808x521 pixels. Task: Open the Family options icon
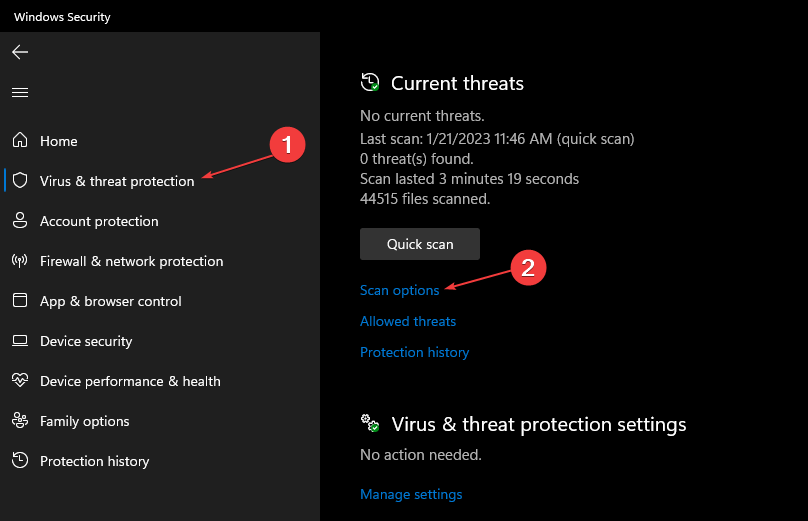(x=20, y=421)
